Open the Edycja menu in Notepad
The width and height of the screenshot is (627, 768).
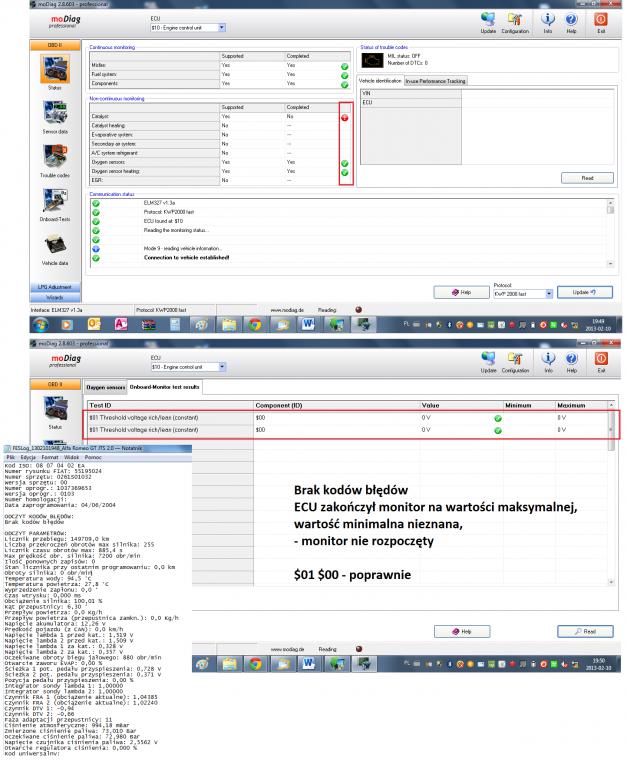click(x=28, y=457)
